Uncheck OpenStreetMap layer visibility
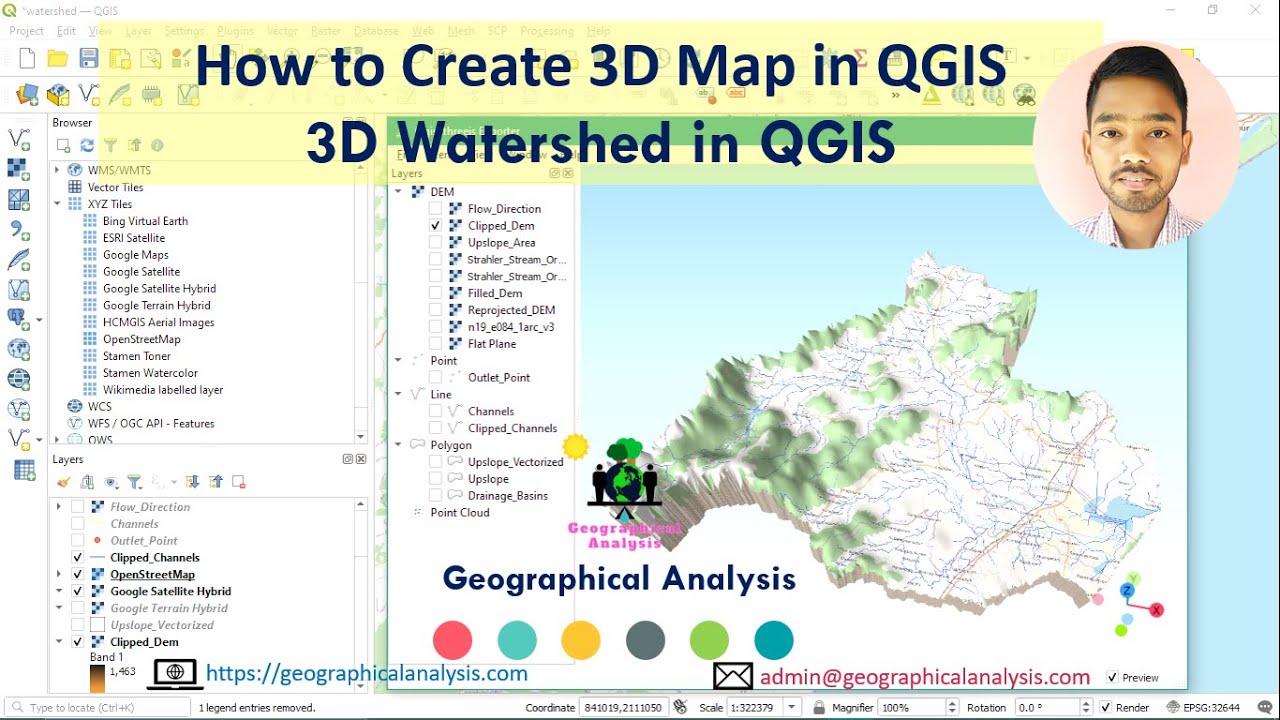 [78, 575]
